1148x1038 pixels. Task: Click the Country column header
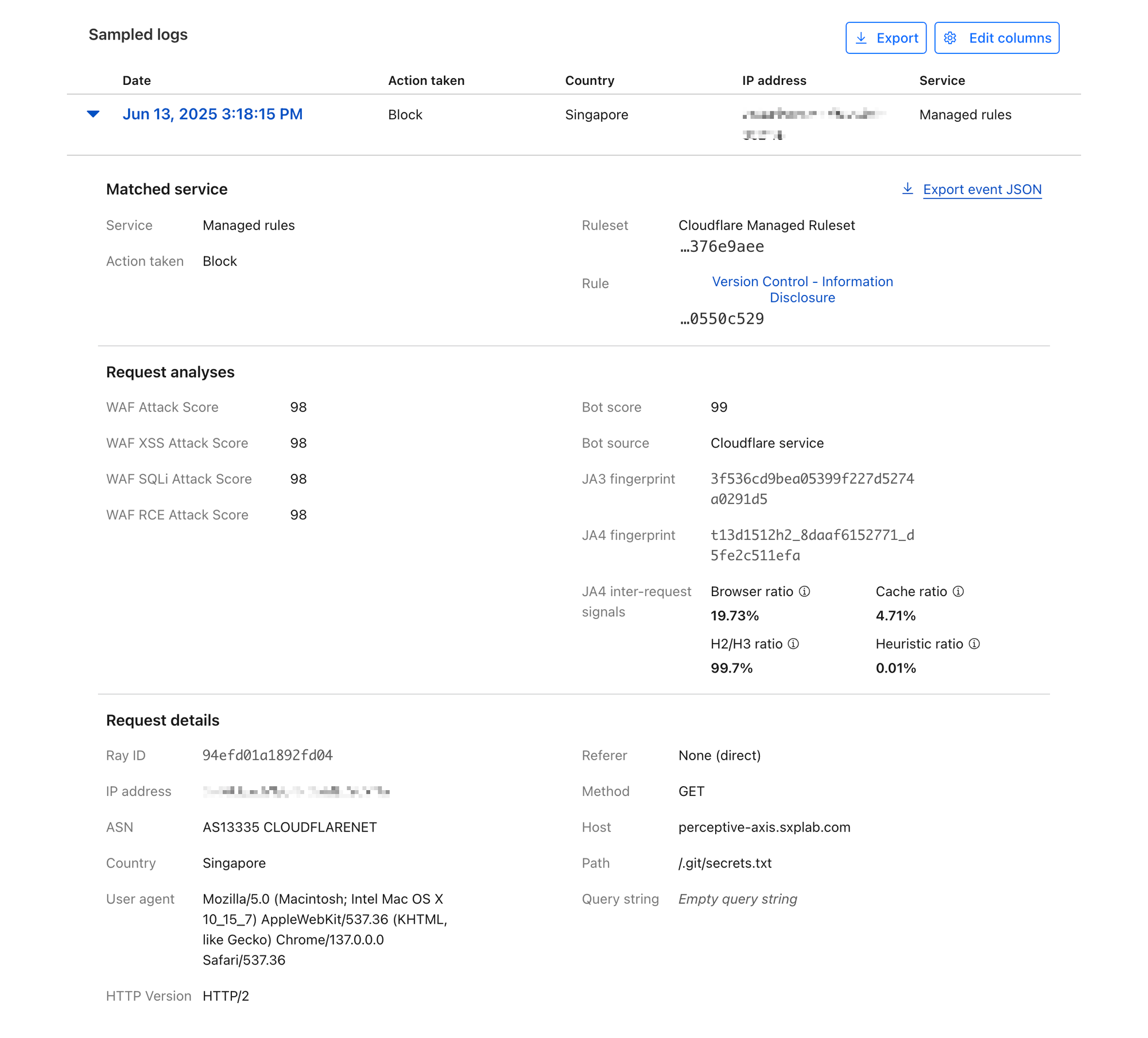coord(589,80)
